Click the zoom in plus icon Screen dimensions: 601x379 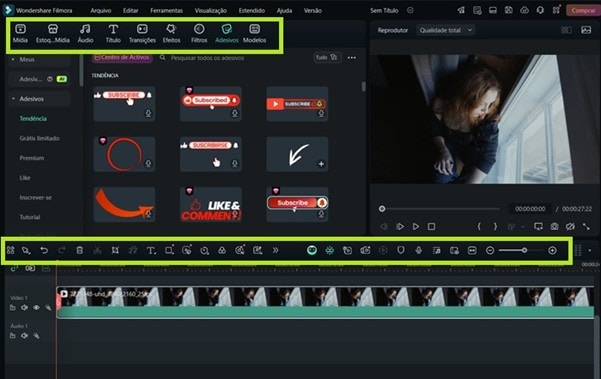click(552, 250)
